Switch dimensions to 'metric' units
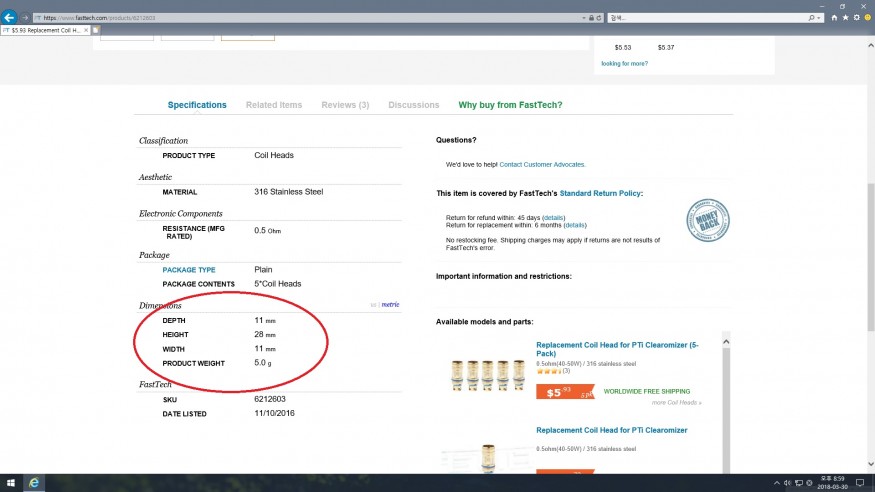This screenshot has height=492, width=875. 390,305
